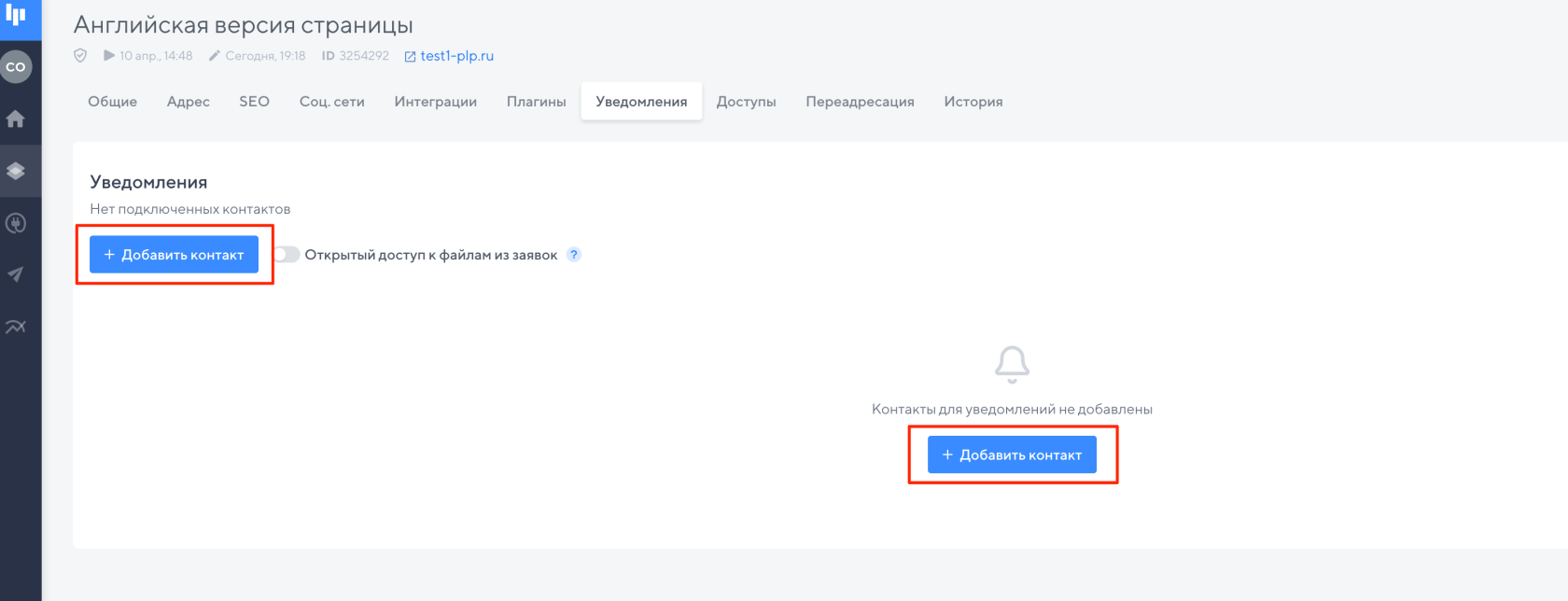Click the Сегодня, 19:18 edit time

(265, 56)
